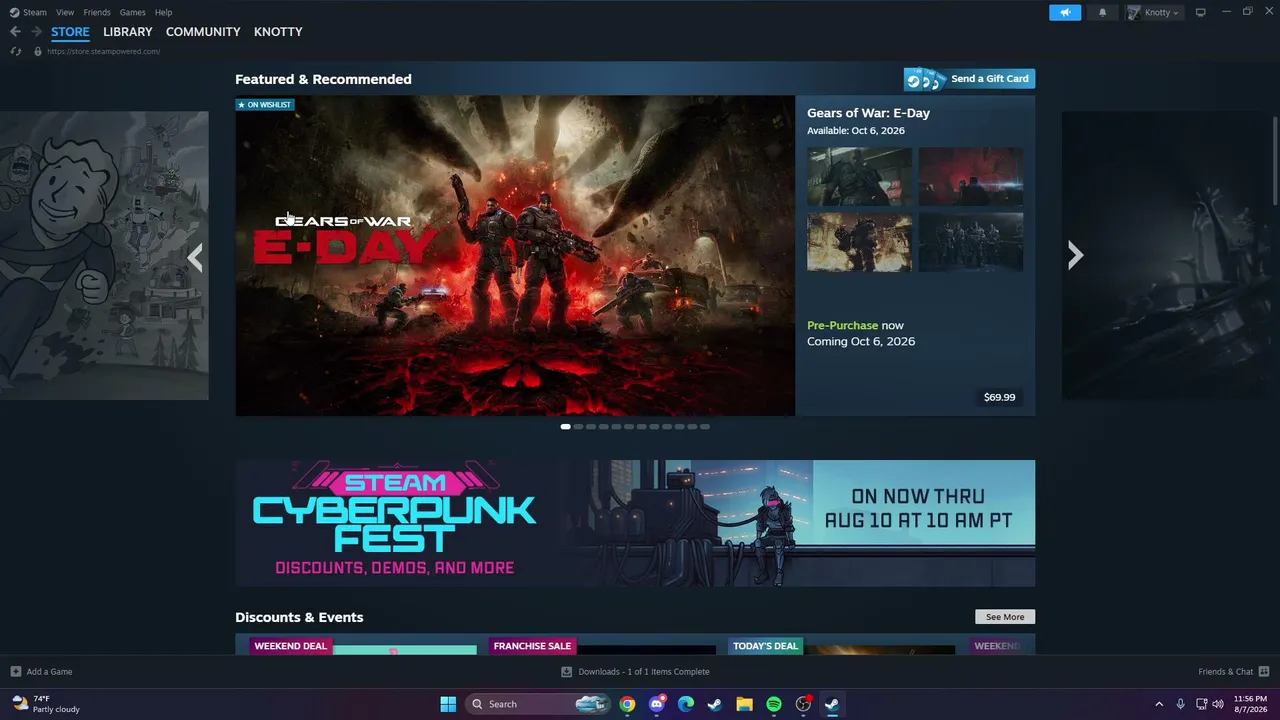The image size is (1280, 720).
Task: Click the Add a Game plus icon
Action: tap(15, 672)
